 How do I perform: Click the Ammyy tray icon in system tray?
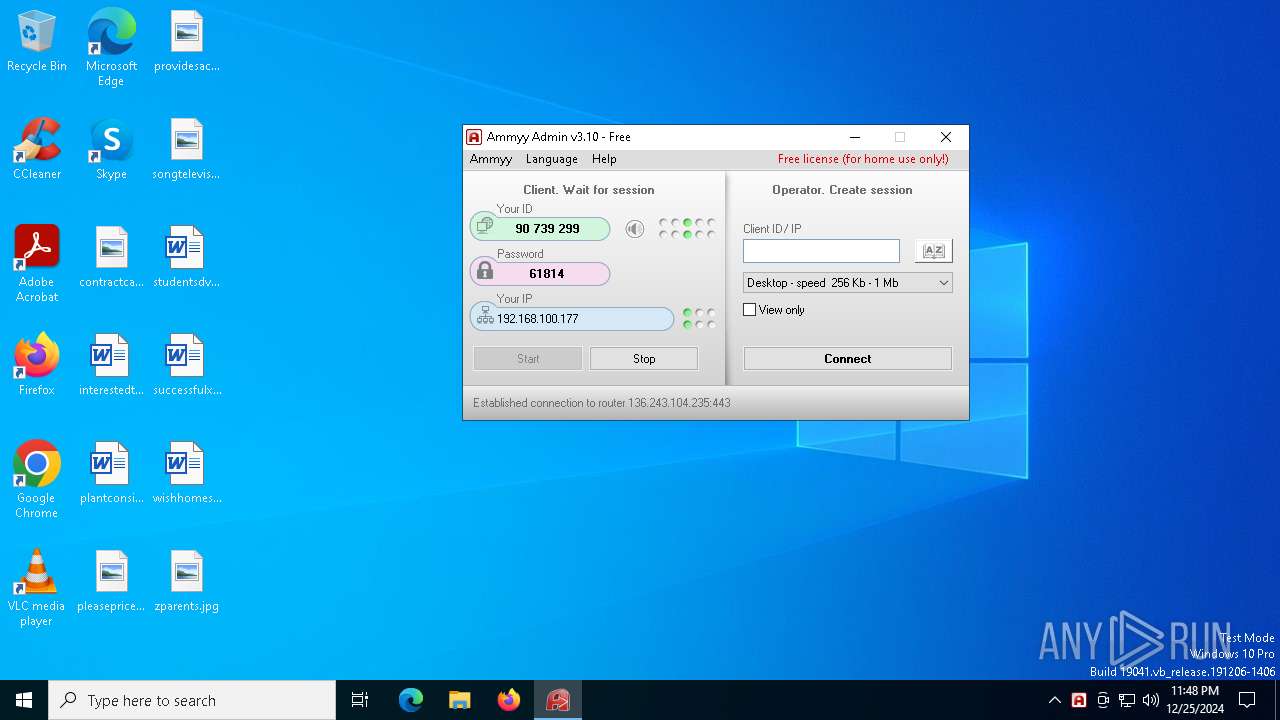coord(1079,700)
